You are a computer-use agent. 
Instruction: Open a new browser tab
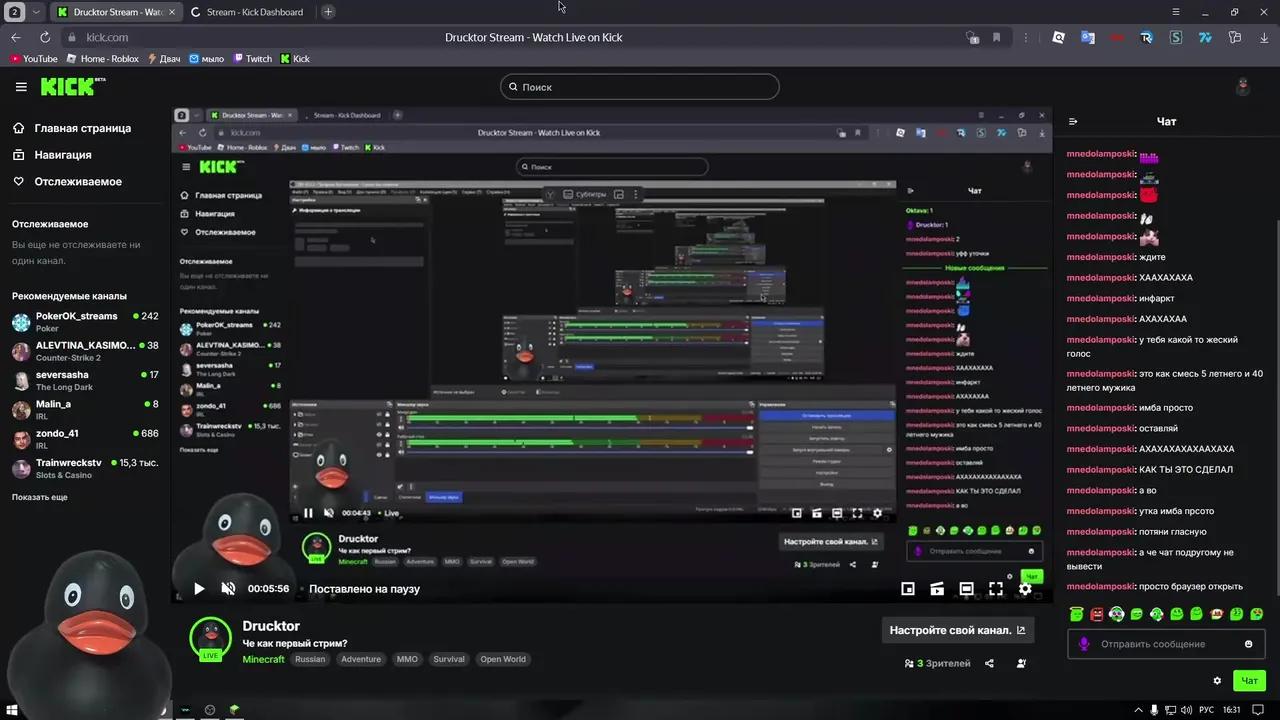(328, 12)
